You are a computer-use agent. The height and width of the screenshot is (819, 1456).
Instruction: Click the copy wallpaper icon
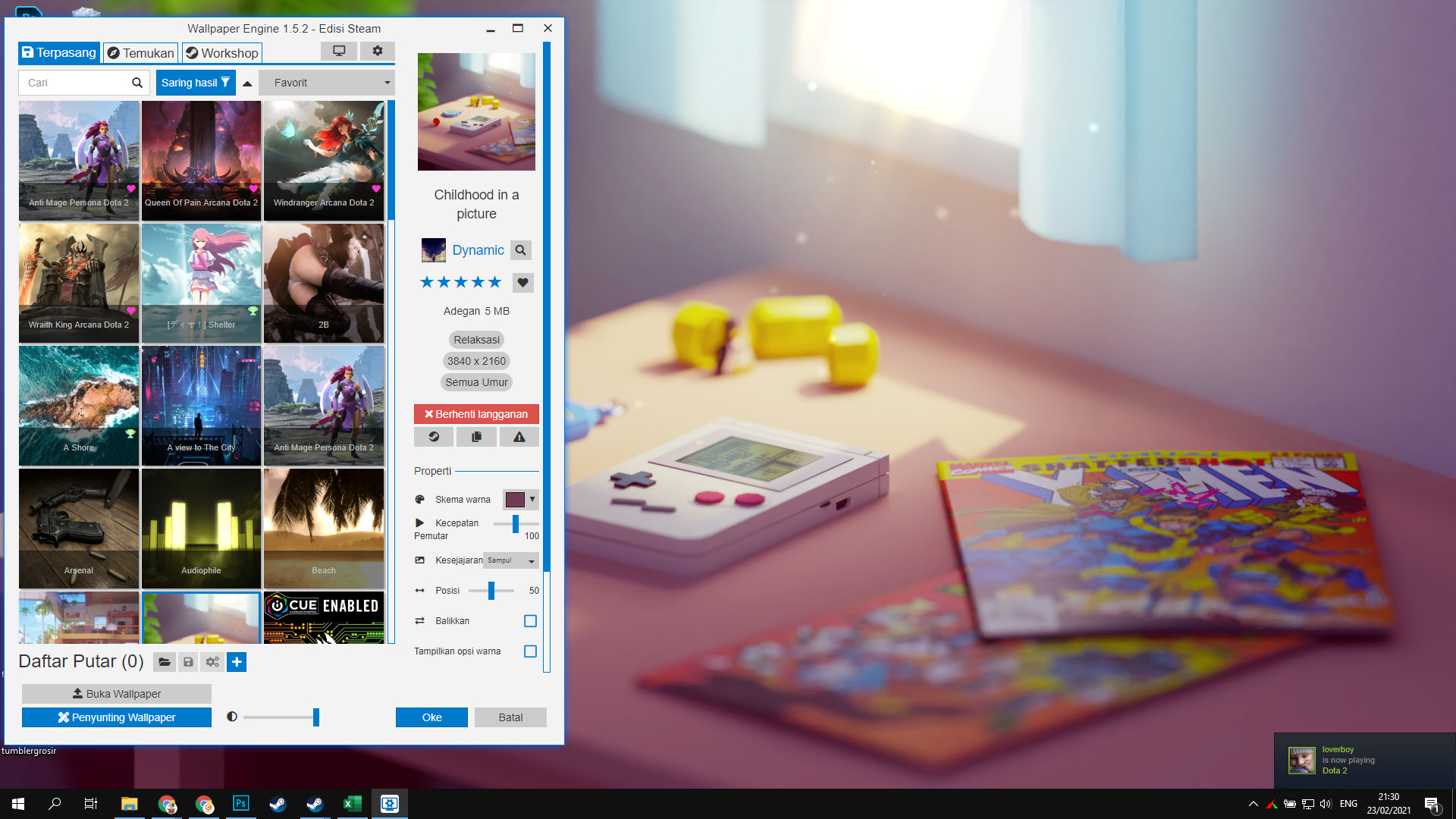(x=477, y=435)
